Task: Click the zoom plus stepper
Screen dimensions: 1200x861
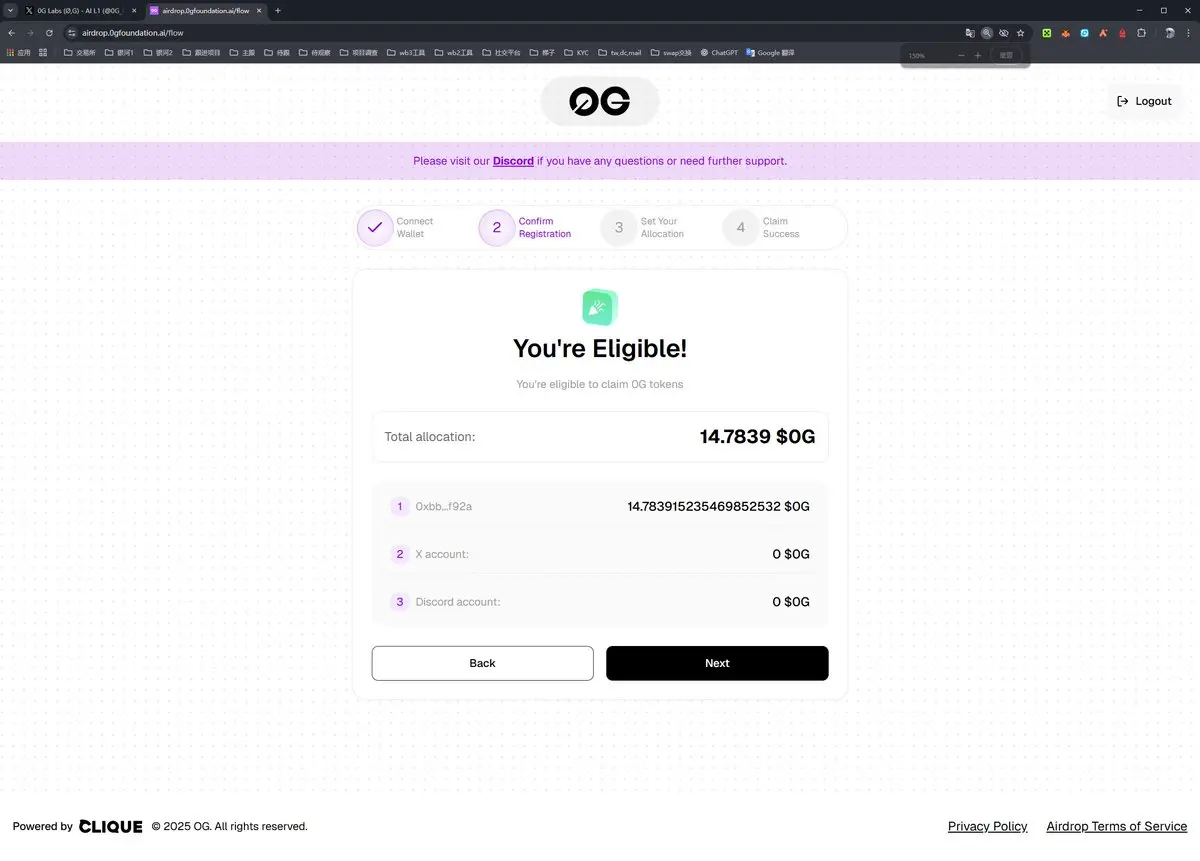Action: pyautogui.click(x=978, y=55)
